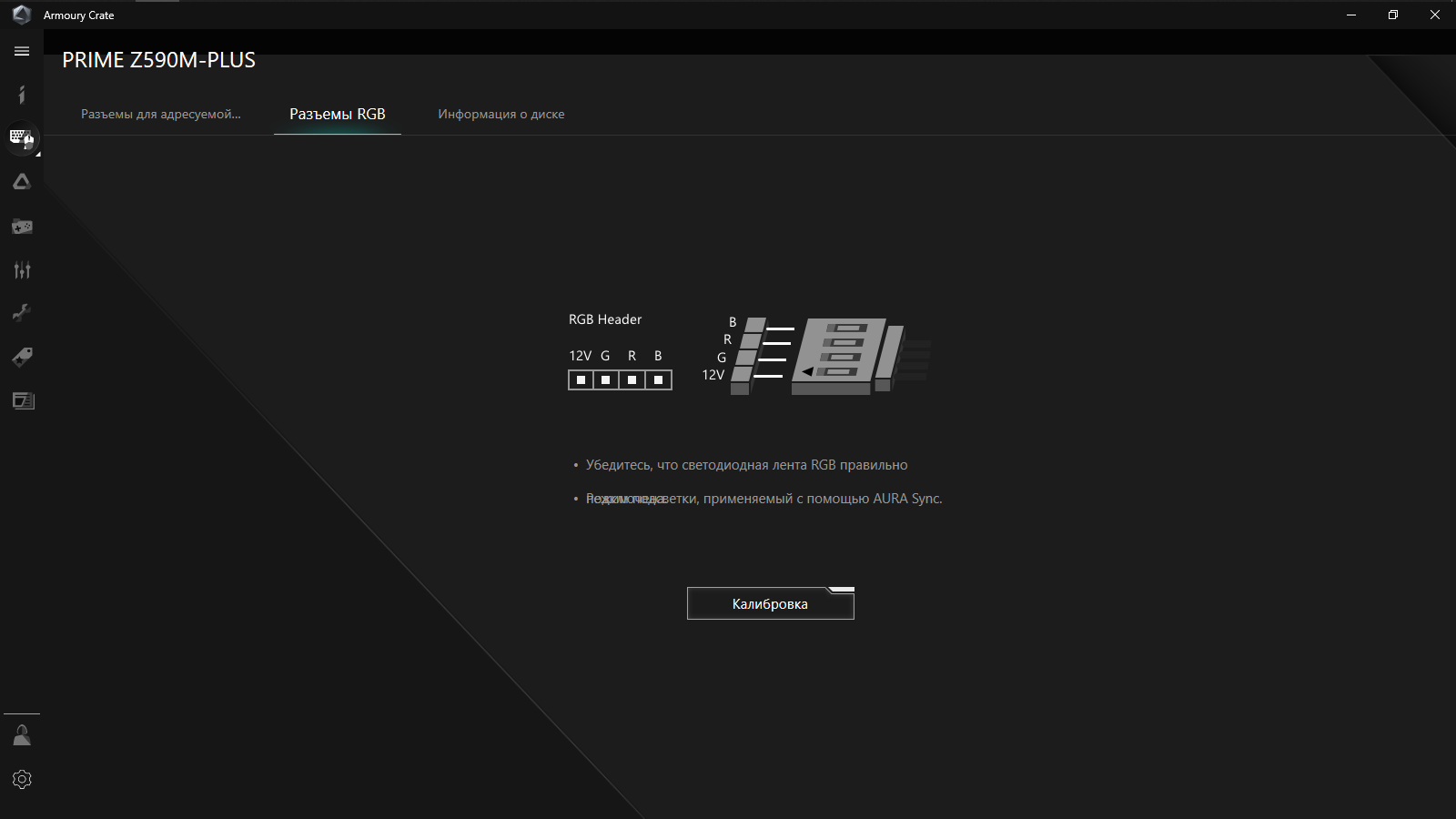This screenshot has width=1456, height=819.
Task: Open the "Информация о диске" tab
Action: coord(501,114)
